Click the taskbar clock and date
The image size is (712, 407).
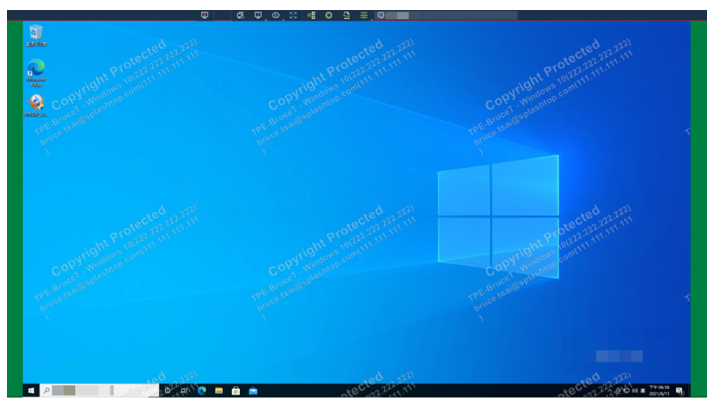(659, 391)
